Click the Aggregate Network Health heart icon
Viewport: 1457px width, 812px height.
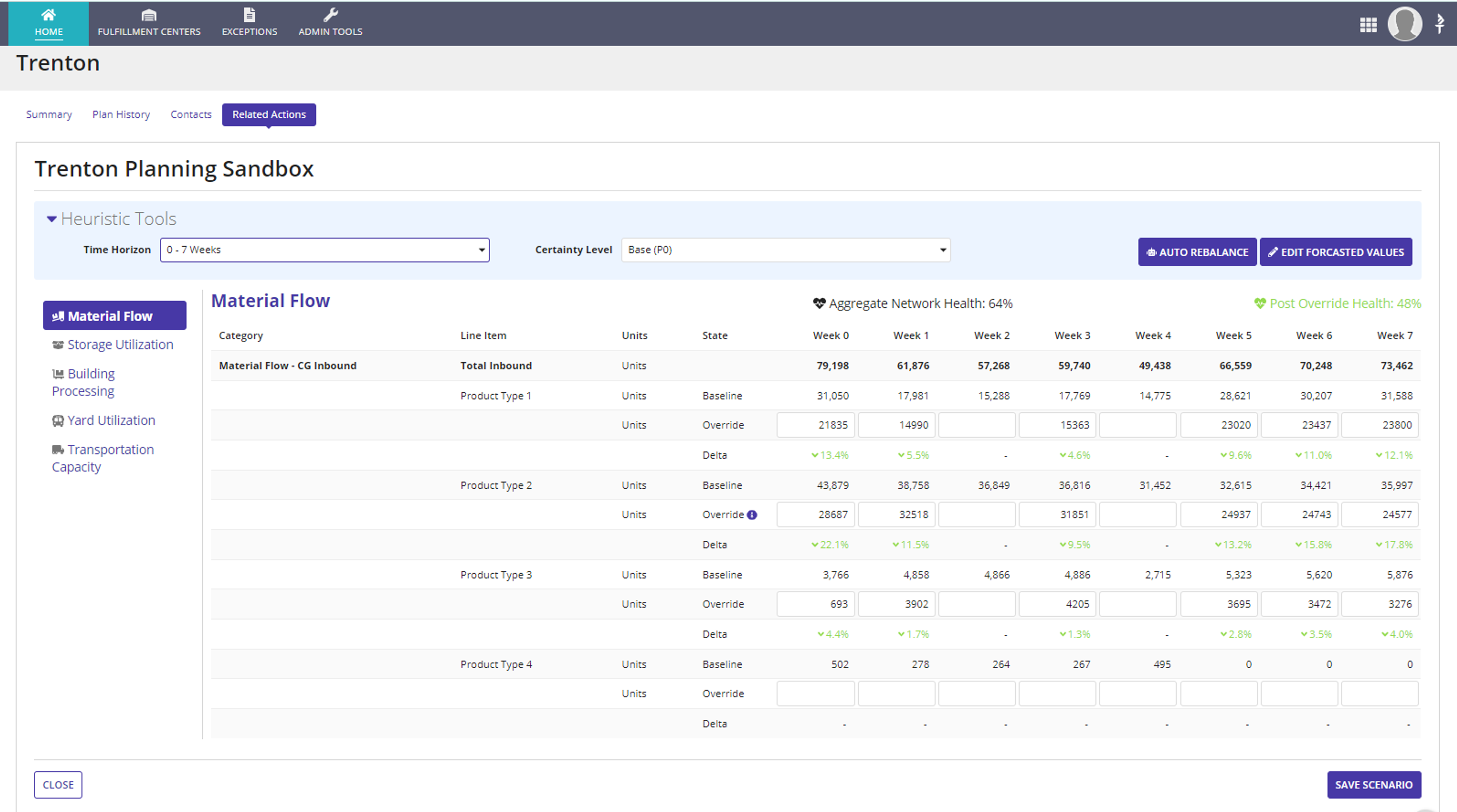819,303
